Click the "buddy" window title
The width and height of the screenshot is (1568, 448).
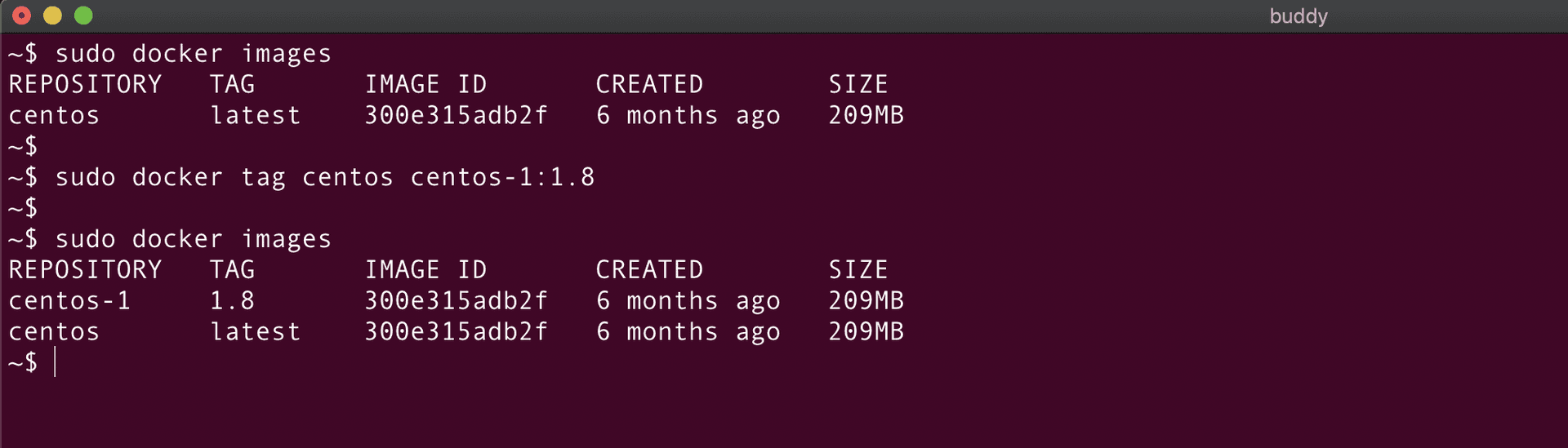1298,16
